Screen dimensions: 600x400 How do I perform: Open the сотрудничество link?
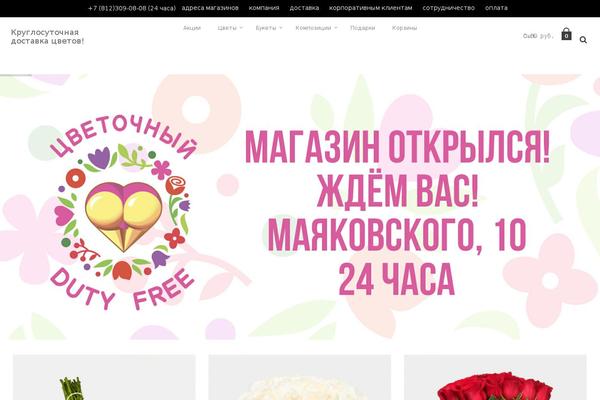pos(448,8)
